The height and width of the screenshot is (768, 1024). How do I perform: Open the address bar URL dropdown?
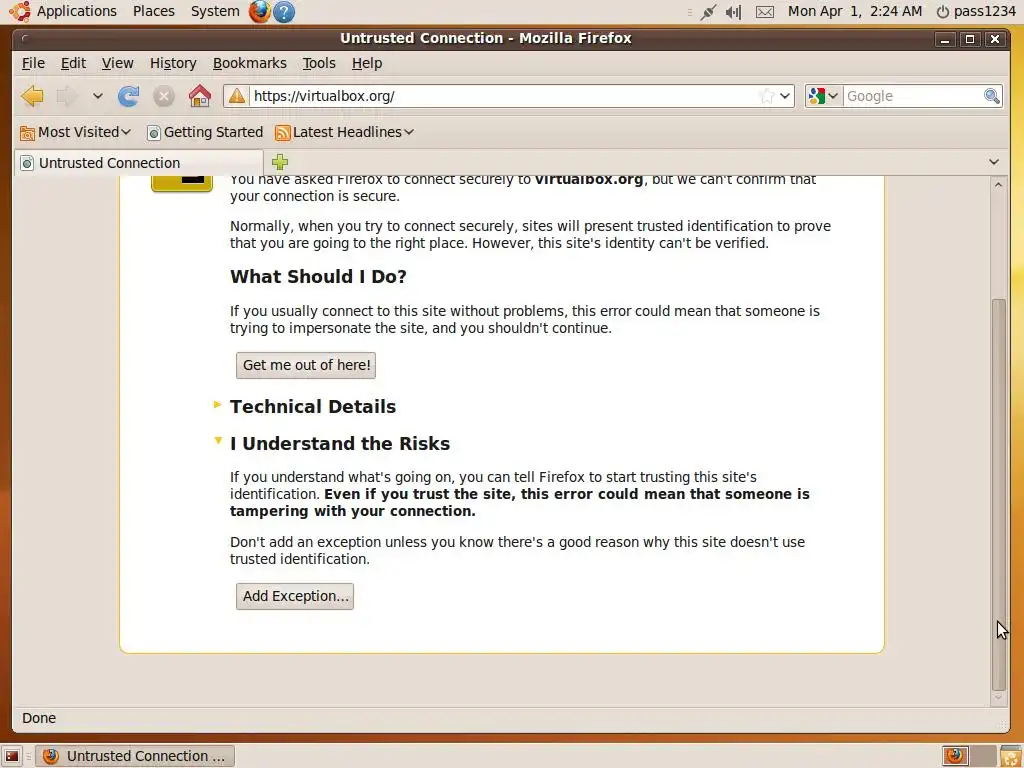(785, 96)
